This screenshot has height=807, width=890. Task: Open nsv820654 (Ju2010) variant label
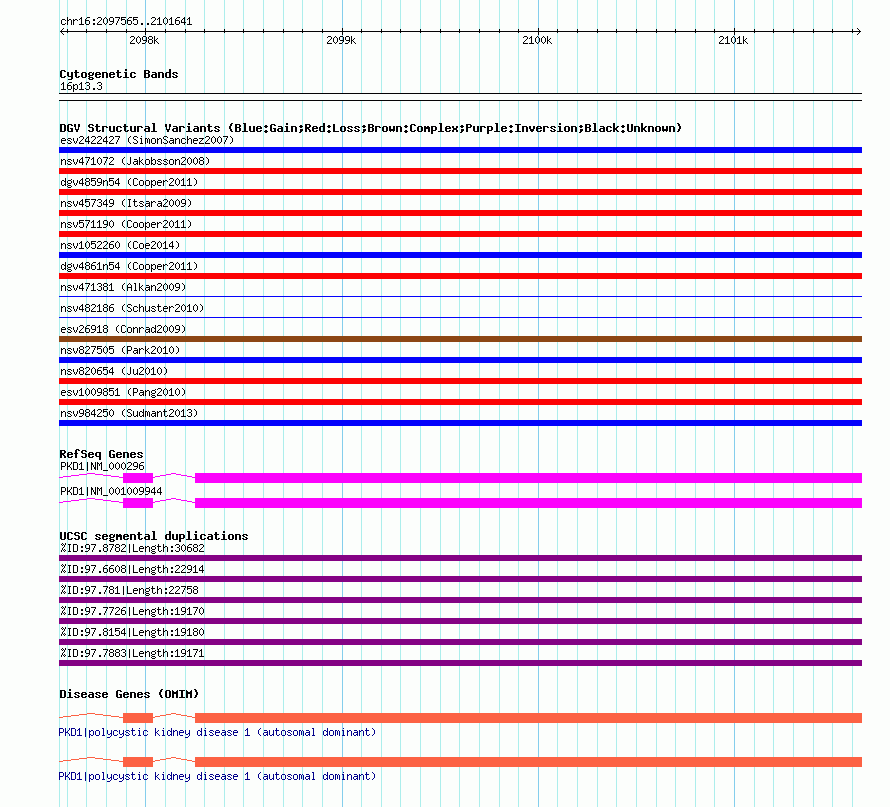(114, 371)
